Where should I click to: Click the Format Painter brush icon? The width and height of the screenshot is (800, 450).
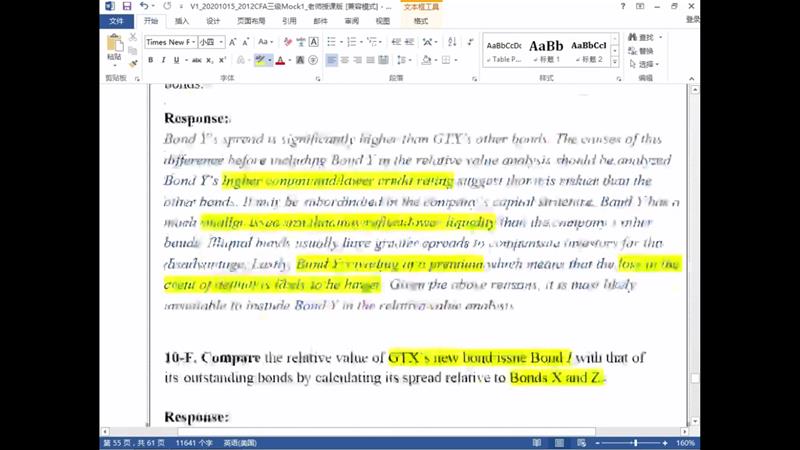[133, 64]
